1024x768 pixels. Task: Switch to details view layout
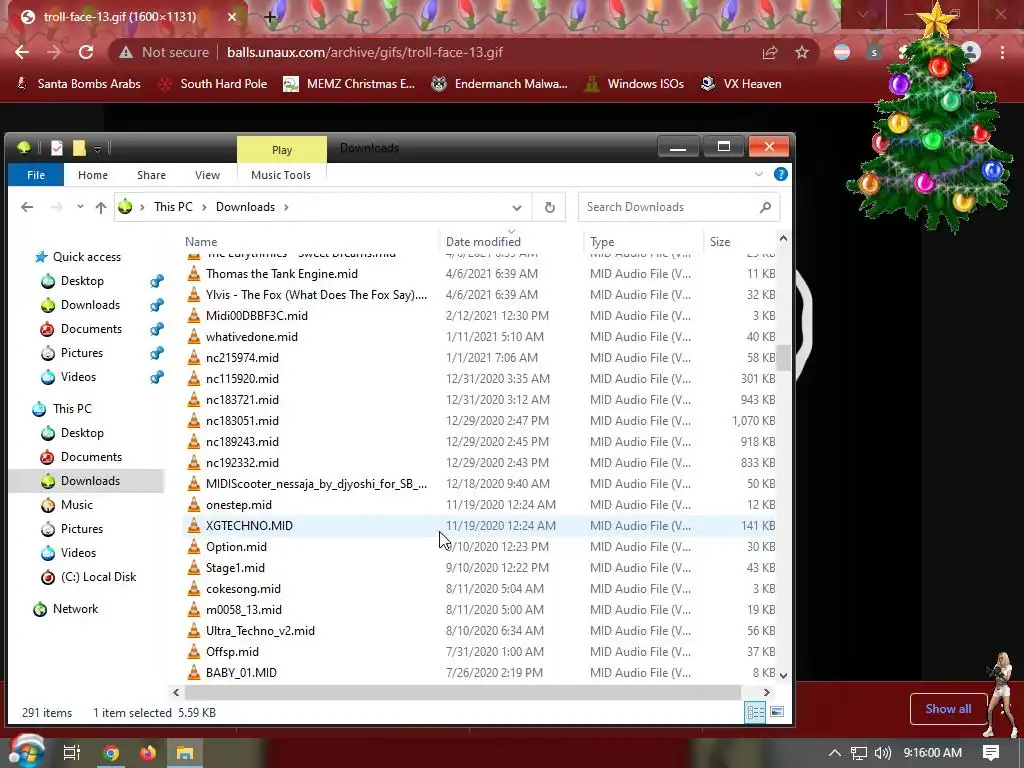coord(755,712)
